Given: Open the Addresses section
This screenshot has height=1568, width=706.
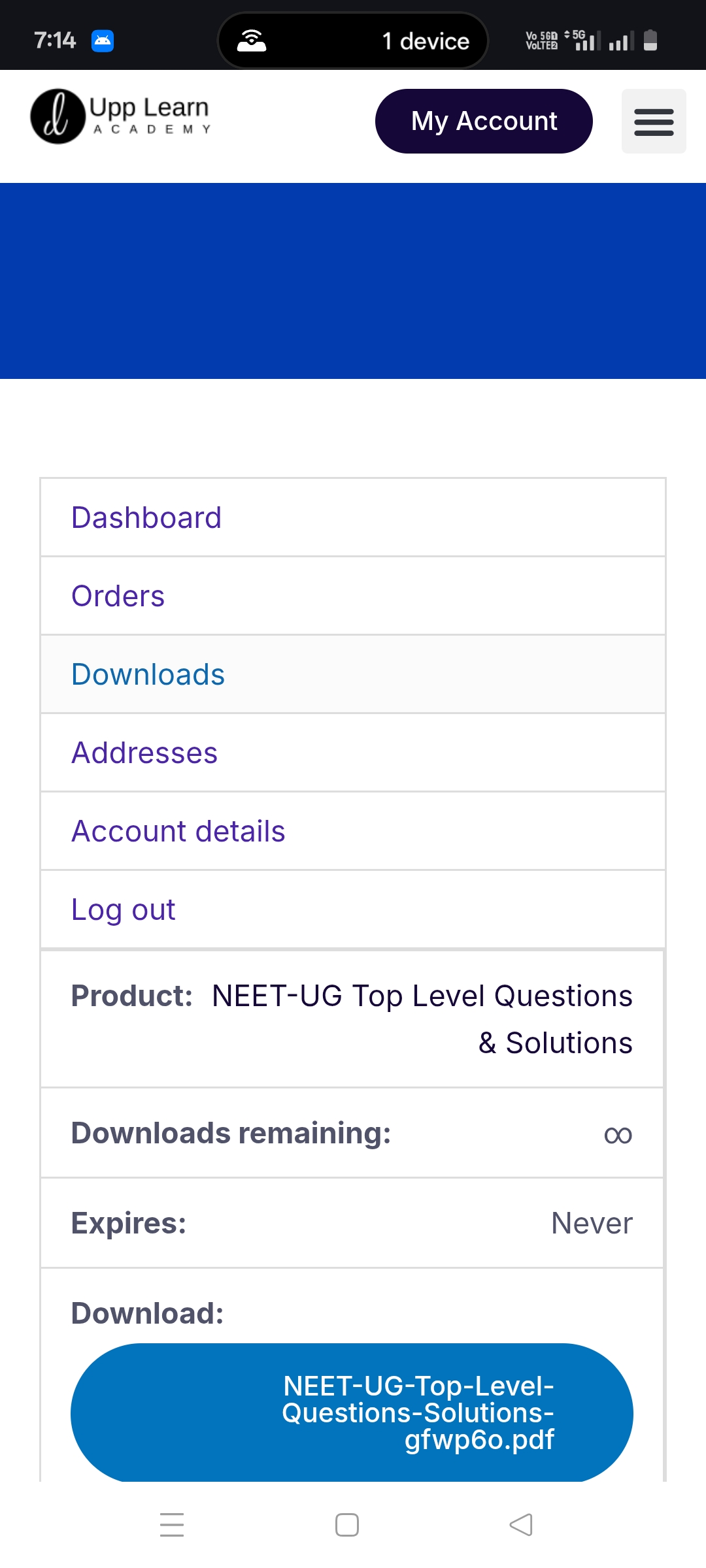Looking at the screenshot, I should click(144, 753).
